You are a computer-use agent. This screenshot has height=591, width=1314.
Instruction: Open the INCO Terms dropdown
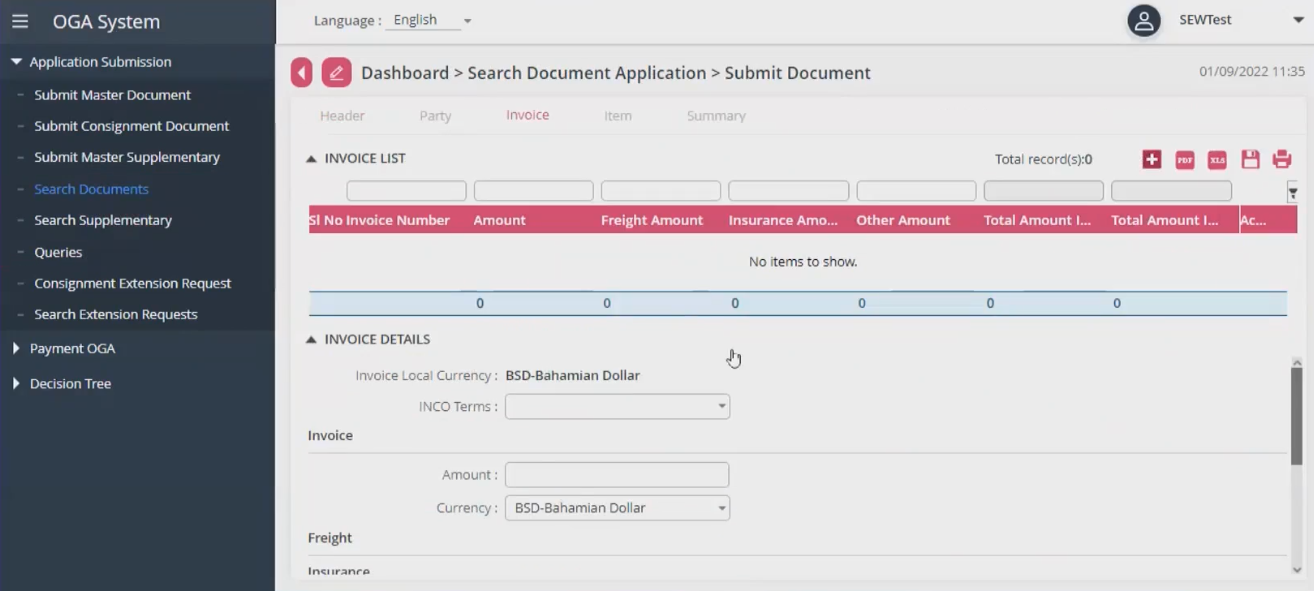click(x=617, y=407)
